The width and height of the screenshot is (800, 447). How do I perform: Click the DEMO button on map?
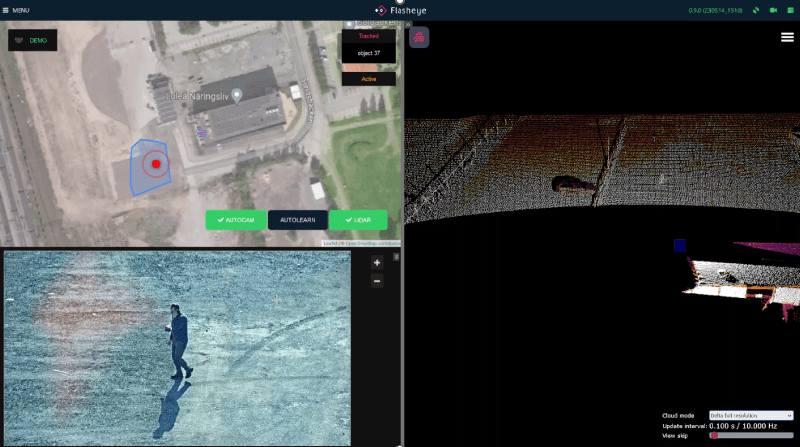coord(33,40)
